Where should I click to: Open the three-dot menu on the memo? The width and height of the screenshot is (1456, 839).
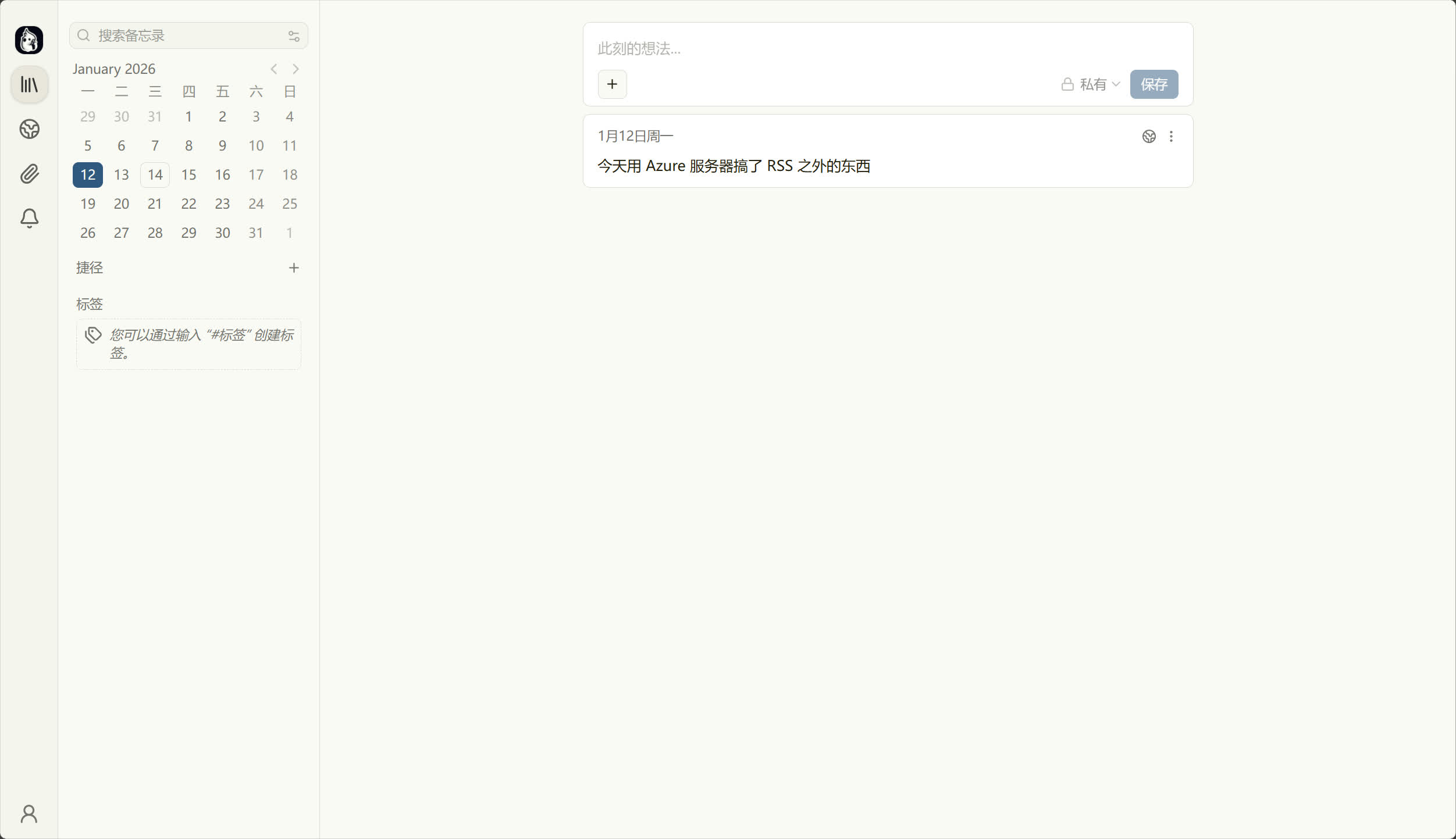click(x=1171, y=137)
